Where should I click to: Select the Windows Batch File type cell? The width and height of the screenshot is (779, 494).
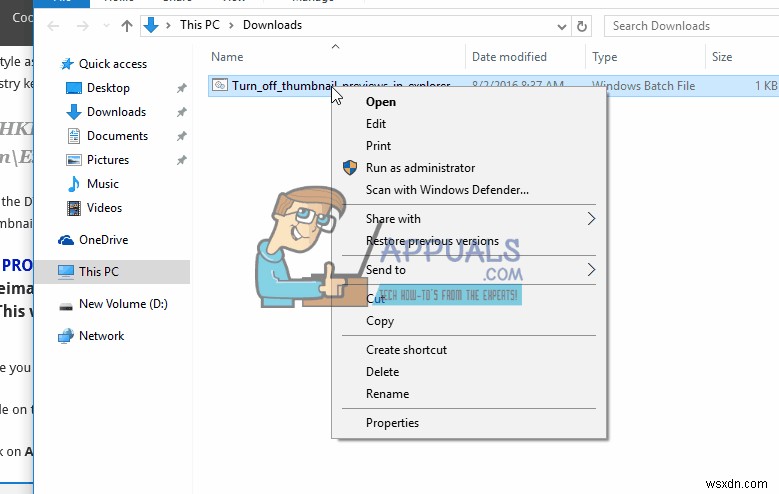point(643,86)
